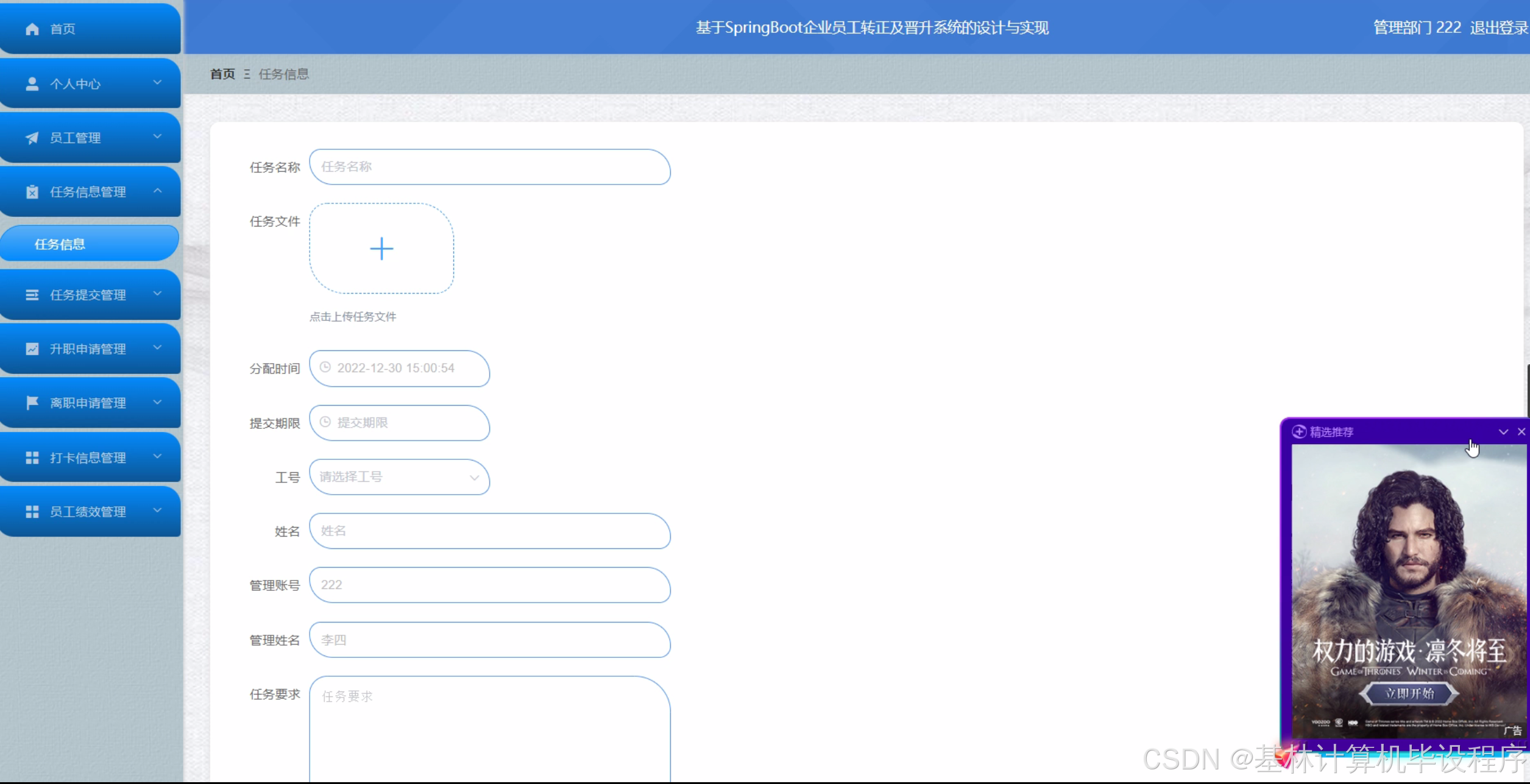Click 退出登录 to log out
The width and height of the screenshot is (1530, 784).
[1498, 28]
